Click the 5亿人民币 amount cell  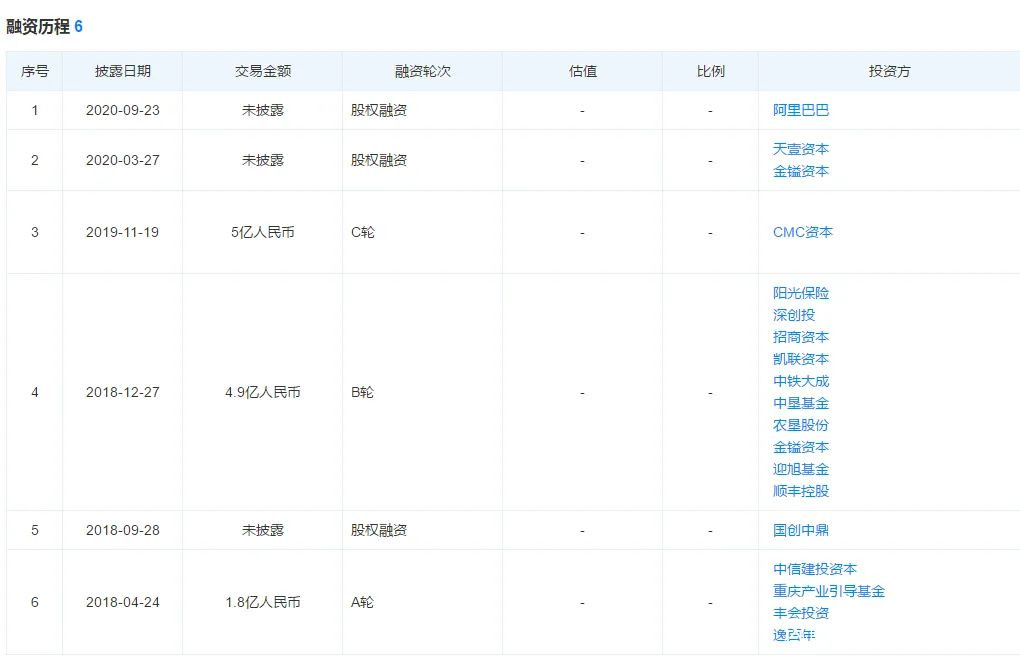263,233
